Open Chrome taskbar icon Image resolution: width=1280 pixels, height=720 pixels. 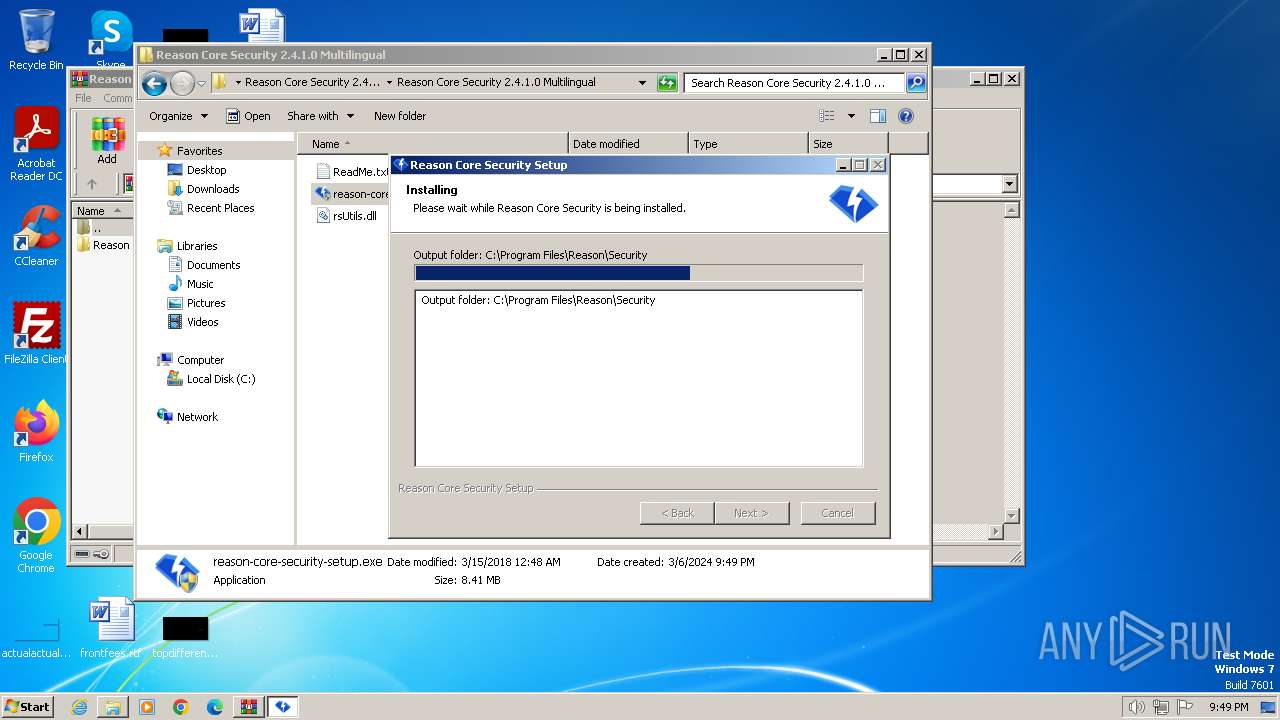point(181,707)
